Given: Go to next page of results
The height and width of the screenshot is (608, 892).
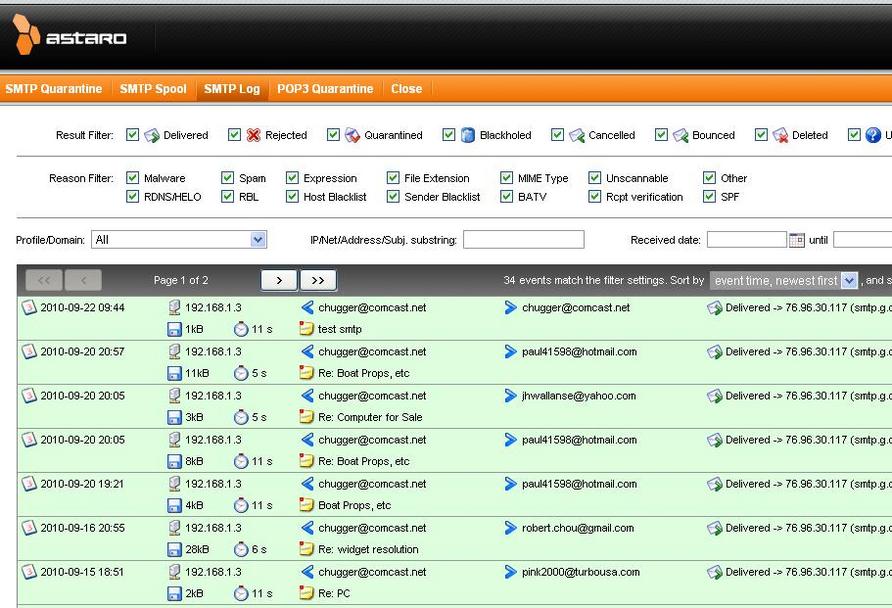Looking at the screenshot, I should point(279,281).
